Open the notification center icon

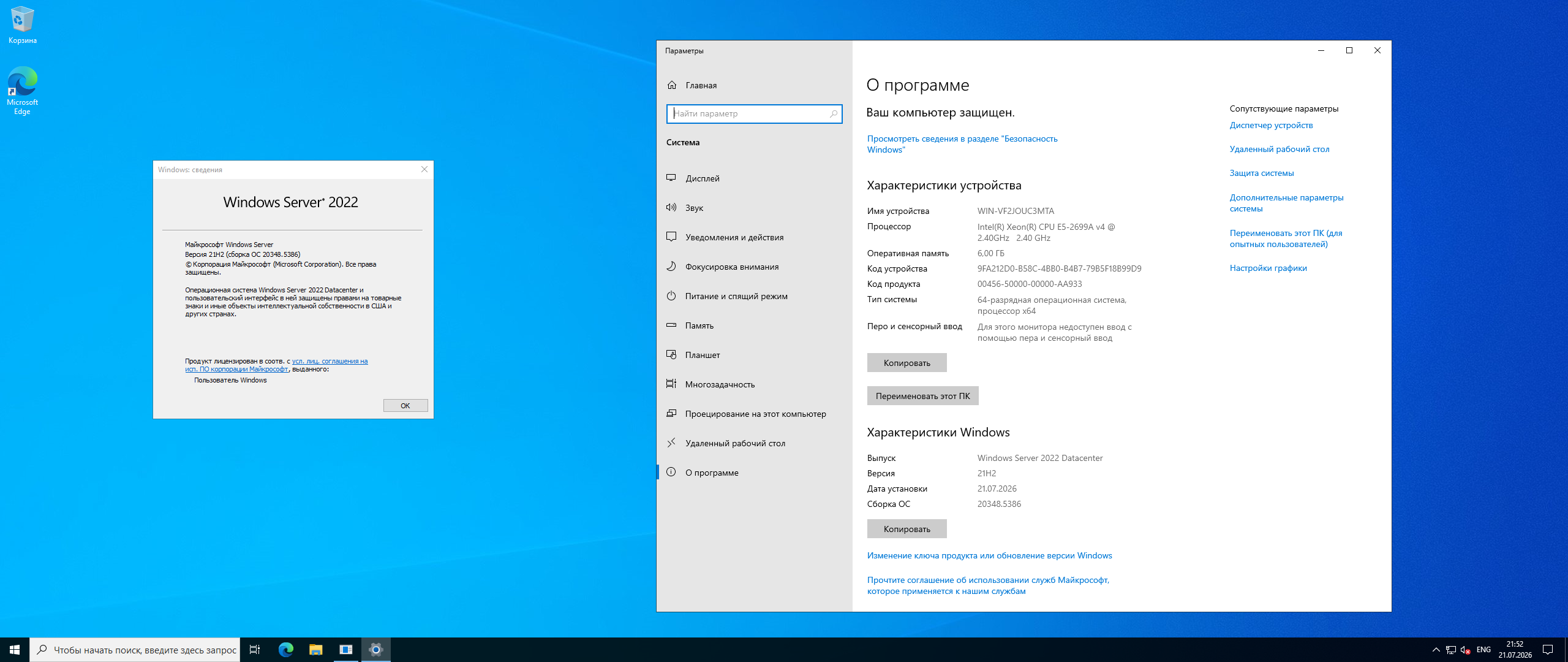(x=1548, y=650)
